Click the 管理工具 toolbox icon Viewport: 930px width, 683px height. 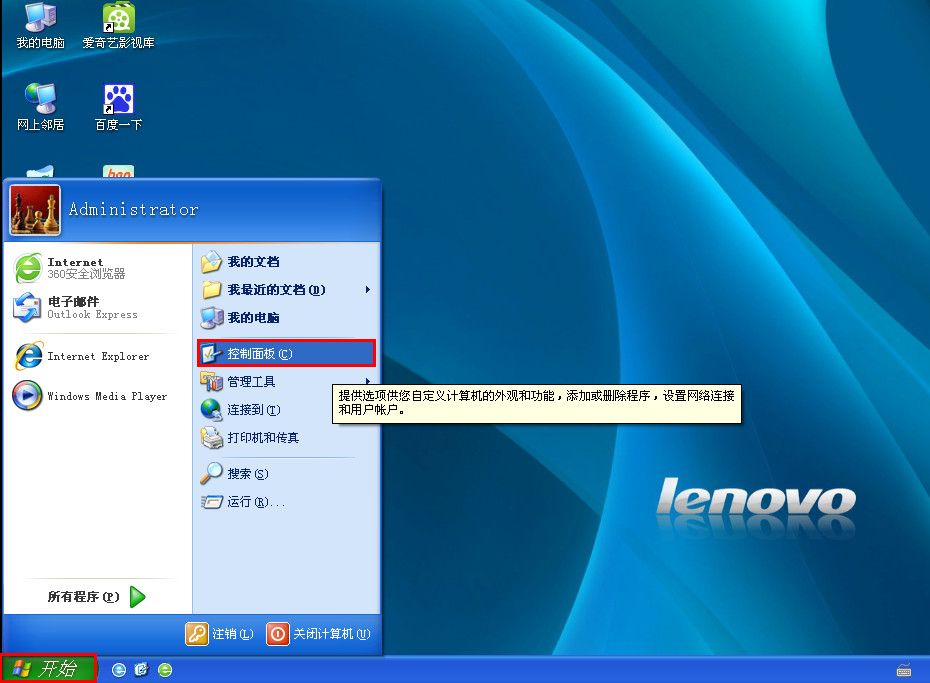[211, 381]
